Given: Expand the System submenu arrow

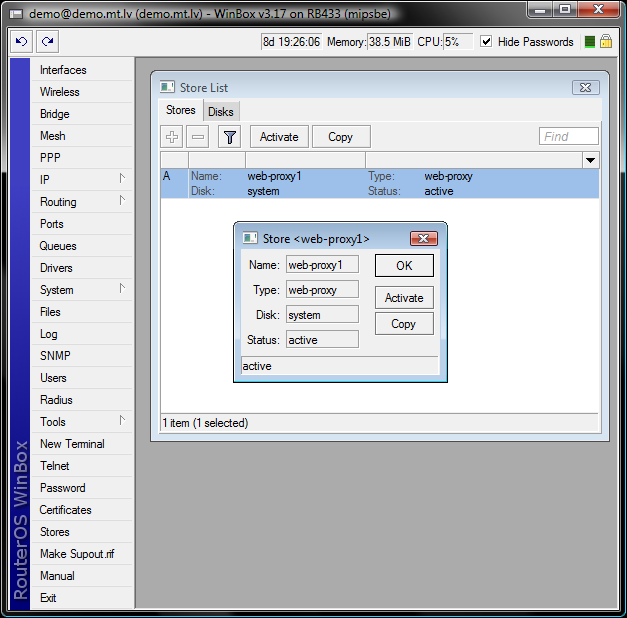Looking at the screenshot, I should 122,288.
